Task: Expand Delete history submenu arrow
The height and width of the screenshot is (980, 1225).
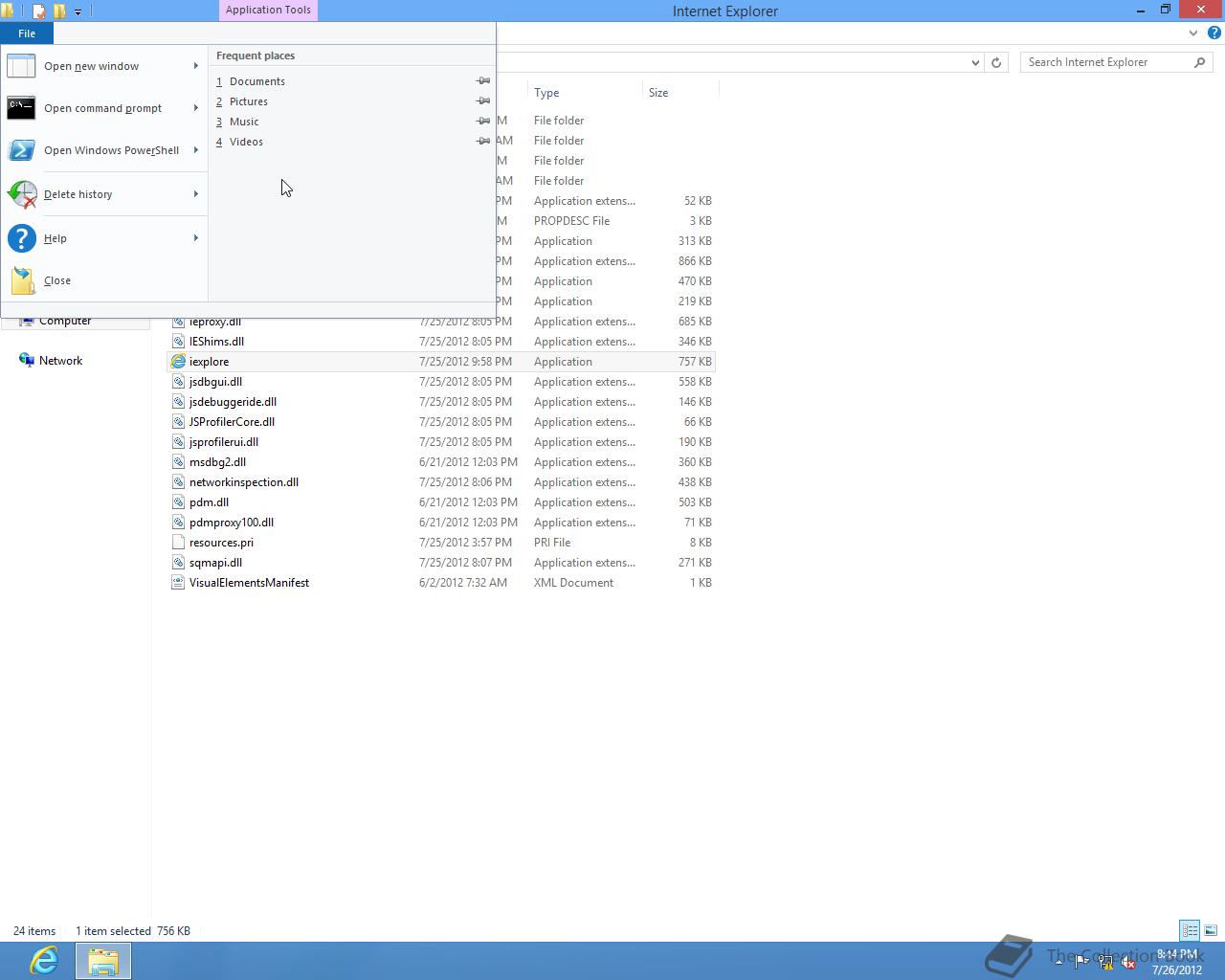Action: pos(196,194)
